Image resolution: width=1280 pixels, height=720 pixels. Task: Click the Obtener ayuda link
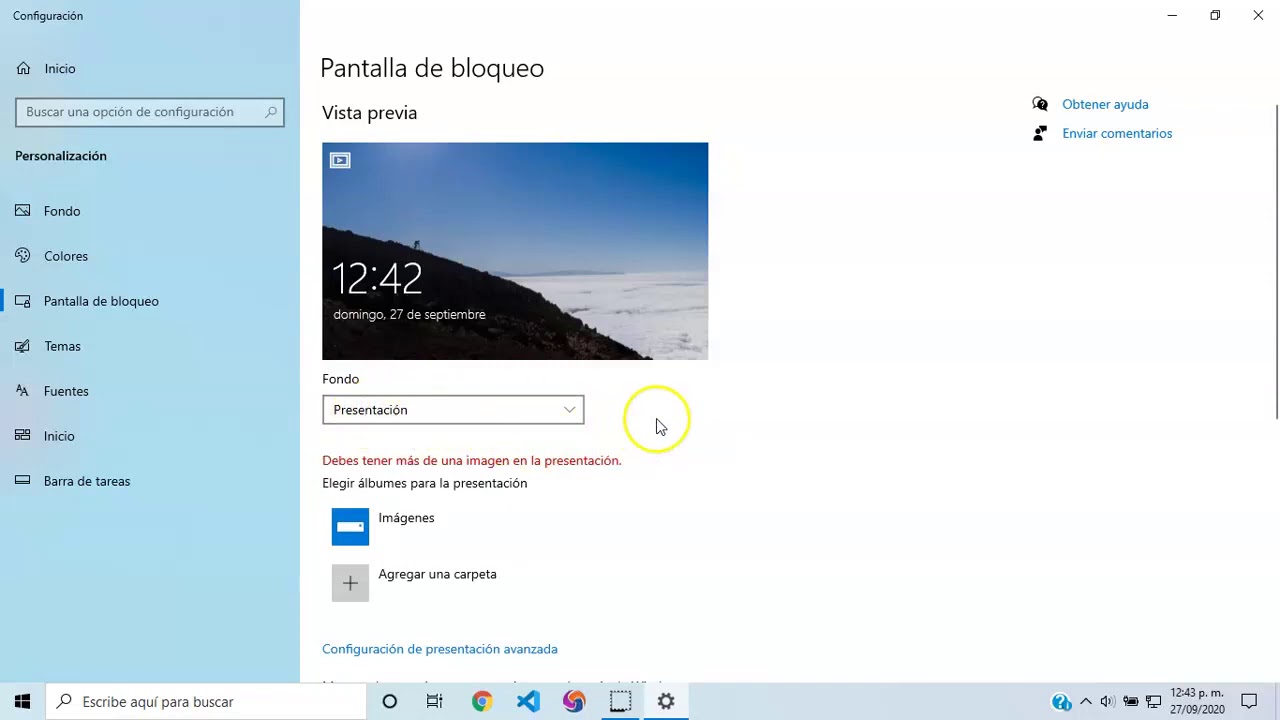(1105, 104)
